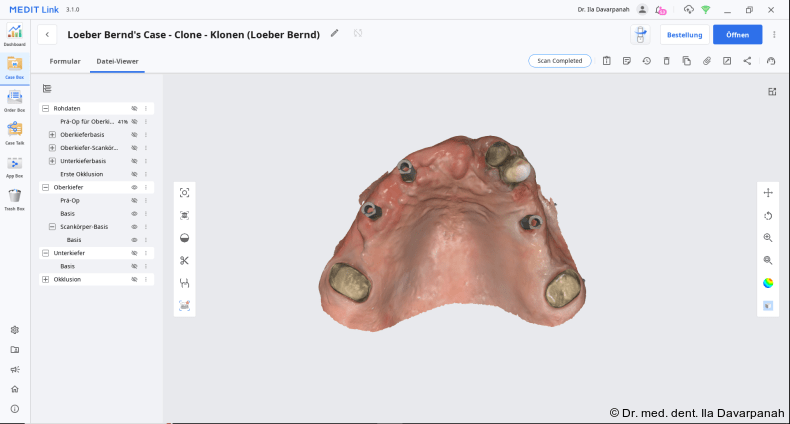Show the hidden Rohdaten group

134,108
